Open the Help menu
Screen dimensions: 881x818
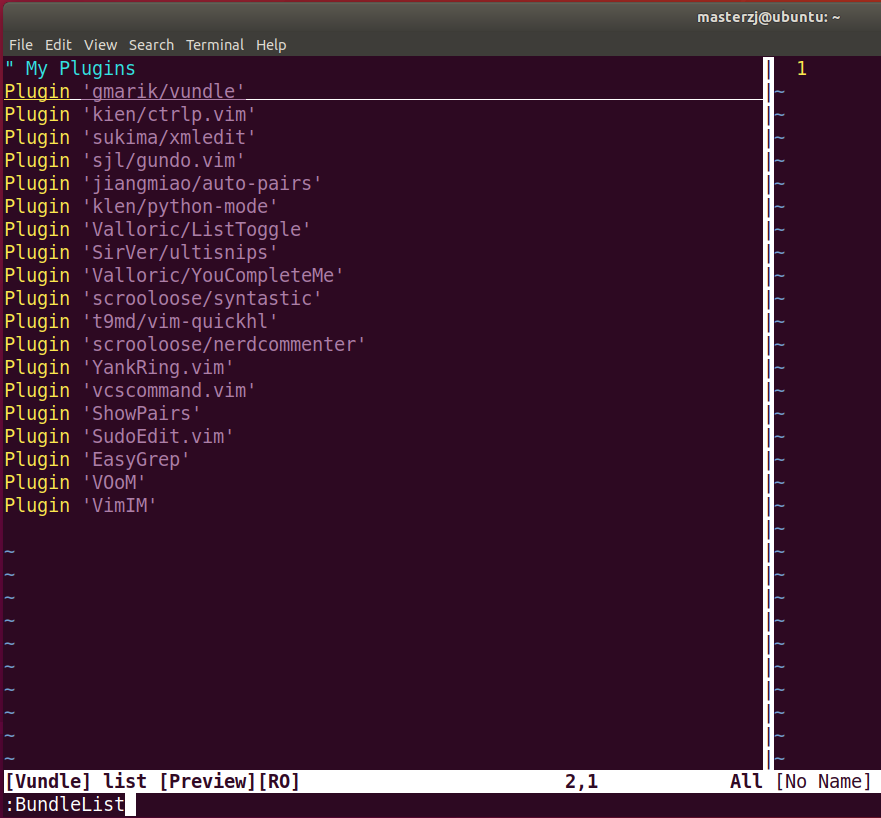[x=271, y=45]
